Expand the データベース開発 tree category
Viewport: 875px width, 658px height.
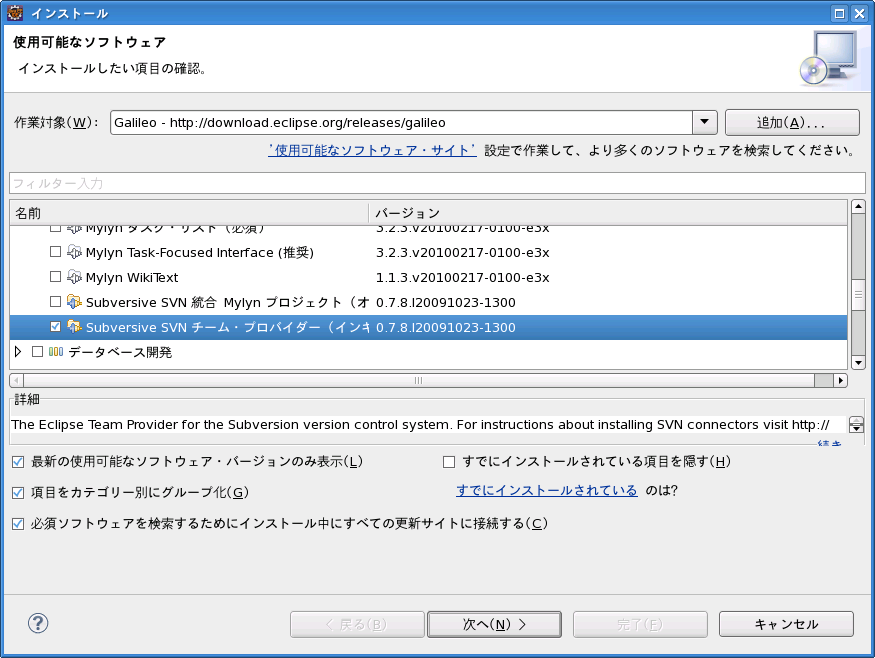coord(18,352)
